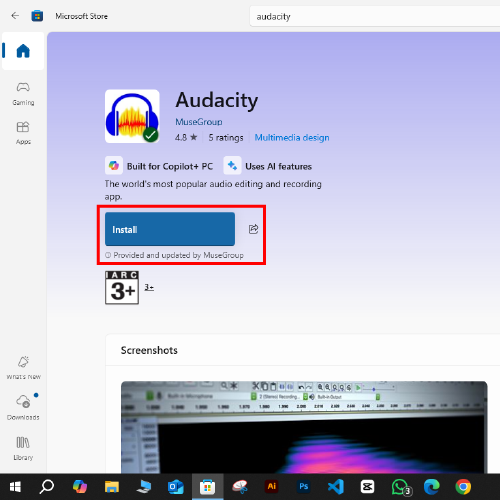
Task: Open the computer with arrow taskbar app
Action: pos(144,487)
